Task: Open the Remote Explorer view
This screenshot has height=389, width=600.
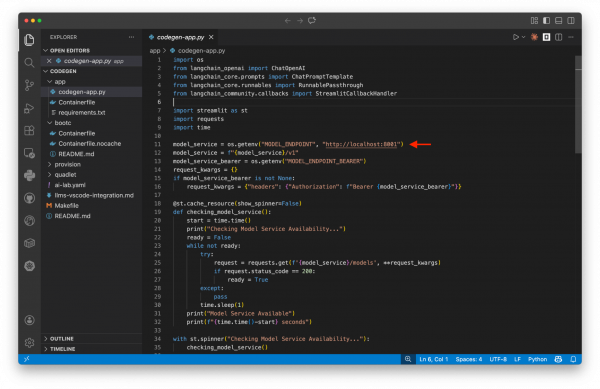Action: [x=29, y=153]
